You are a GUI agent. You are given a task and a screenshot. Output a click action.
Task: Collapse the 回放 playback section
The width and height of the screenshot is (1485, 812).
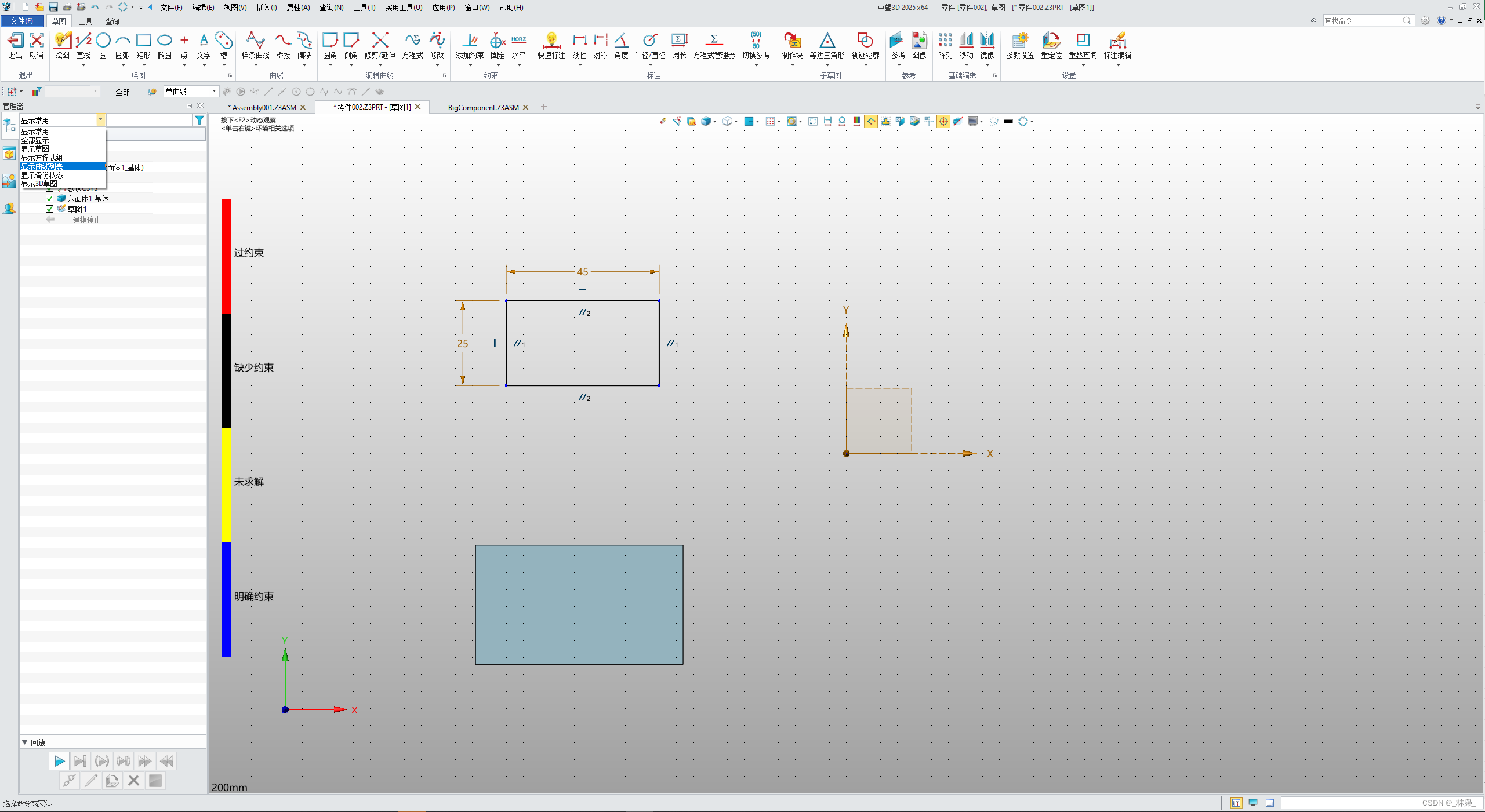point(25,742)
